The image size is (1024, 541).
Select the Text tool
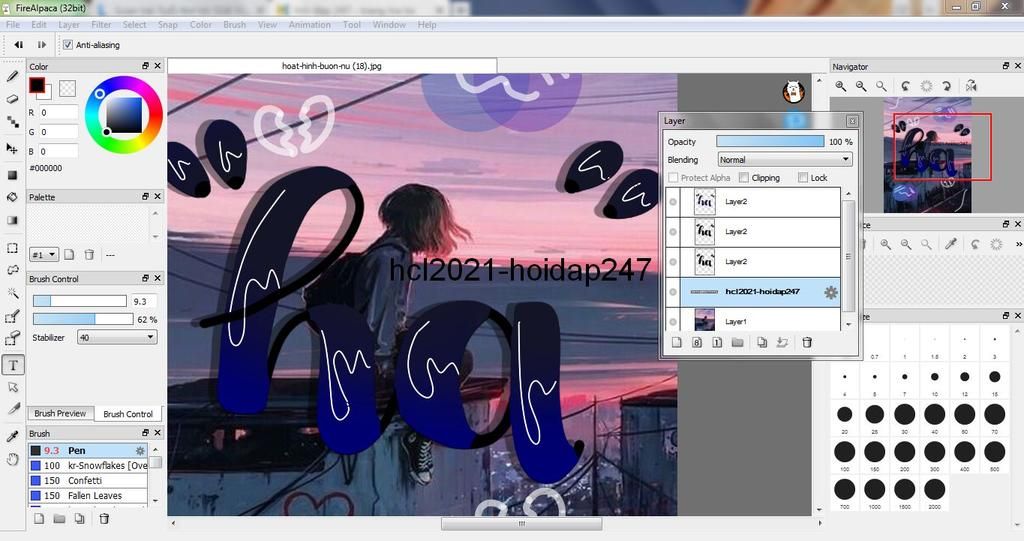[x=13, y=365]
